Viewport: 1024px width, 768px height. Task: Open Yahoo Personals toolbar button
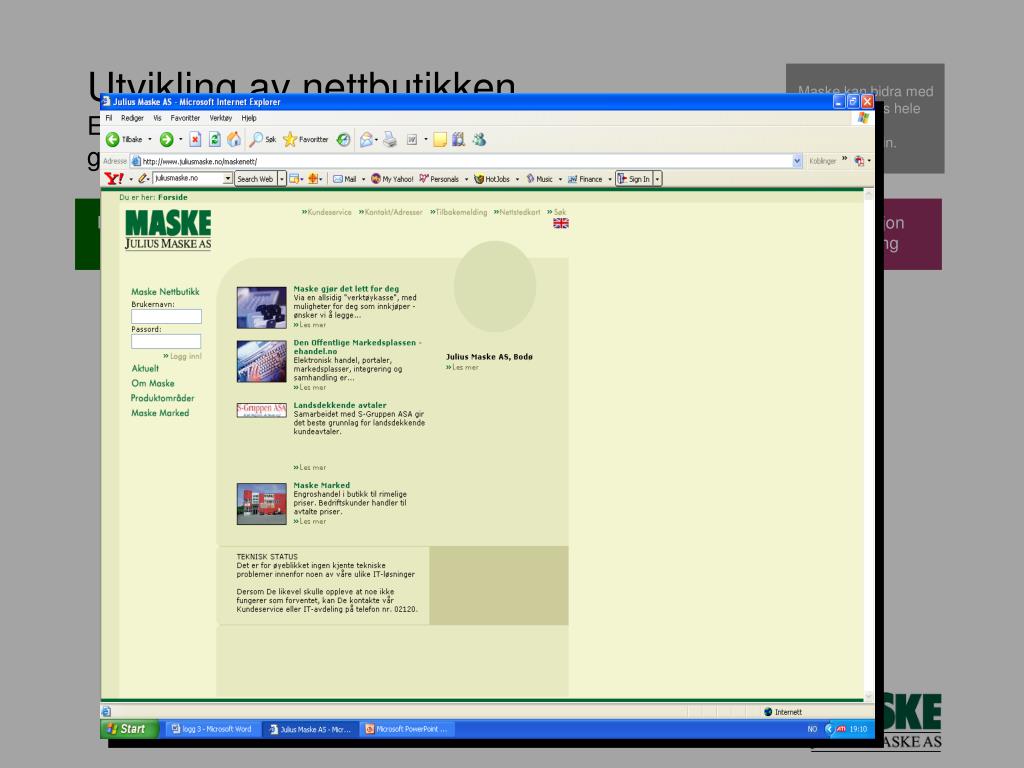439,179
